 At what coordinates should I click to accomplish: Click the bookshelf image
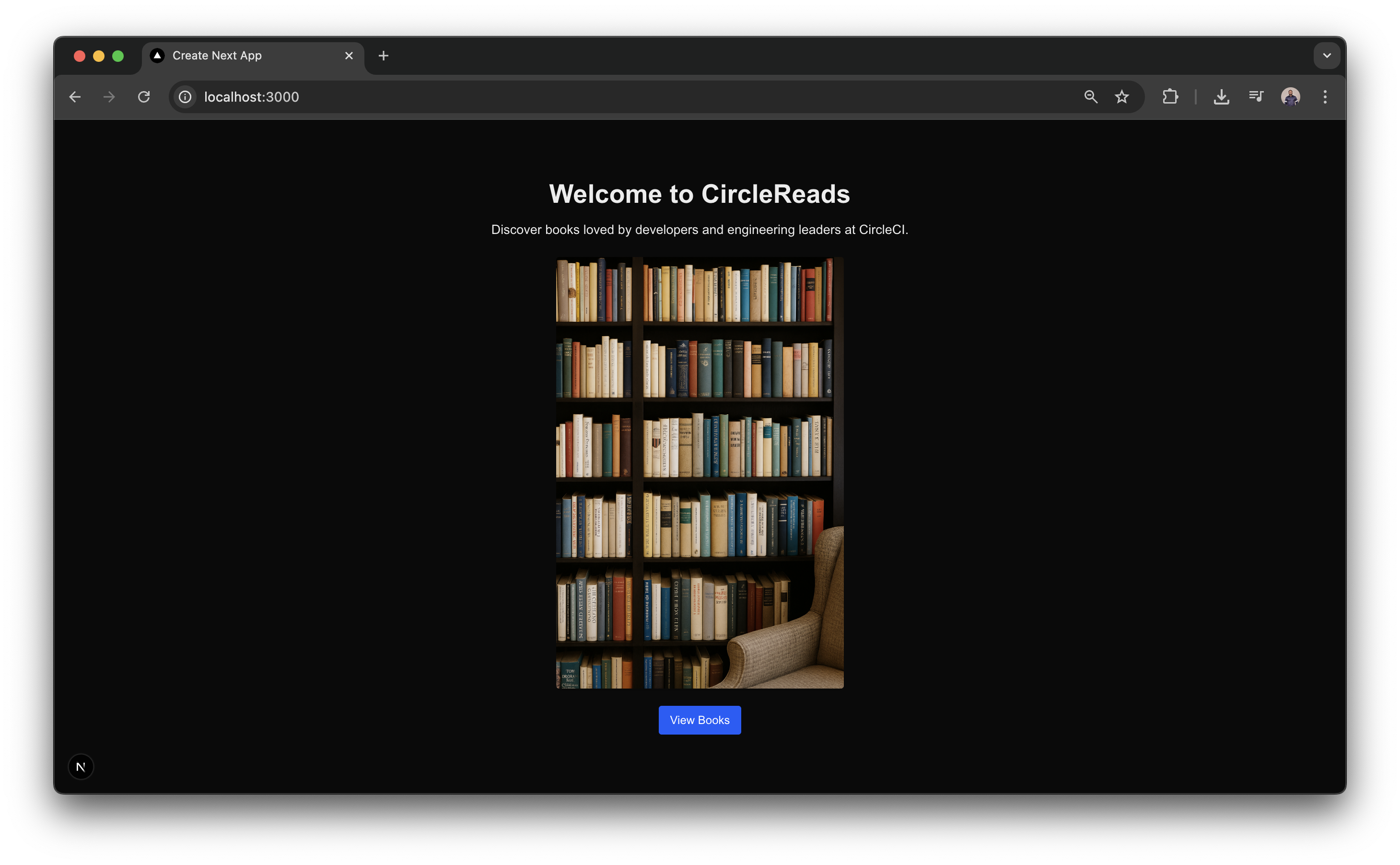point(700,473)
